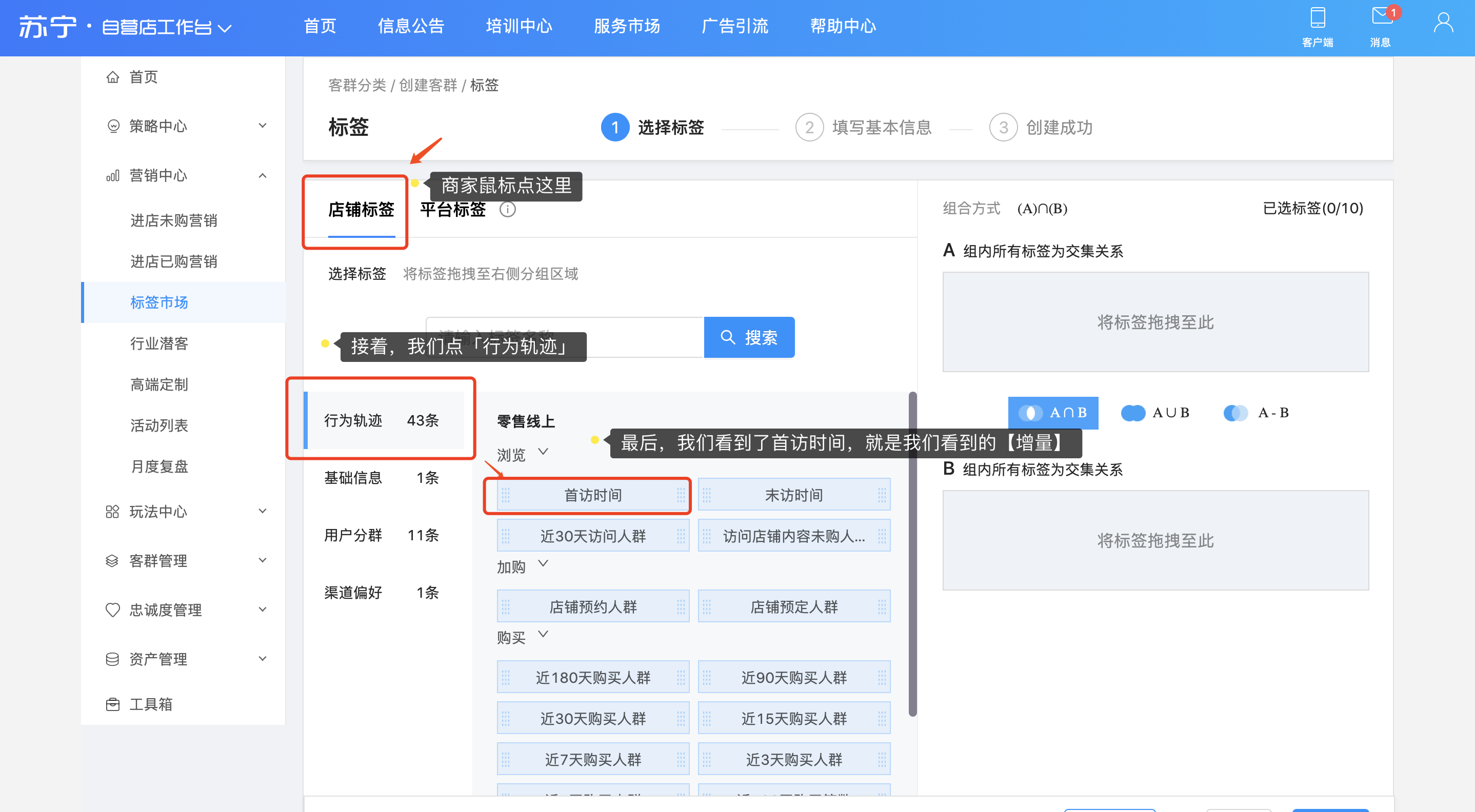Select the A∪B union mode
Image resolution: width=1475 pixels, height=812 pixels.
pyautogui.click(x=1155, y=413)
